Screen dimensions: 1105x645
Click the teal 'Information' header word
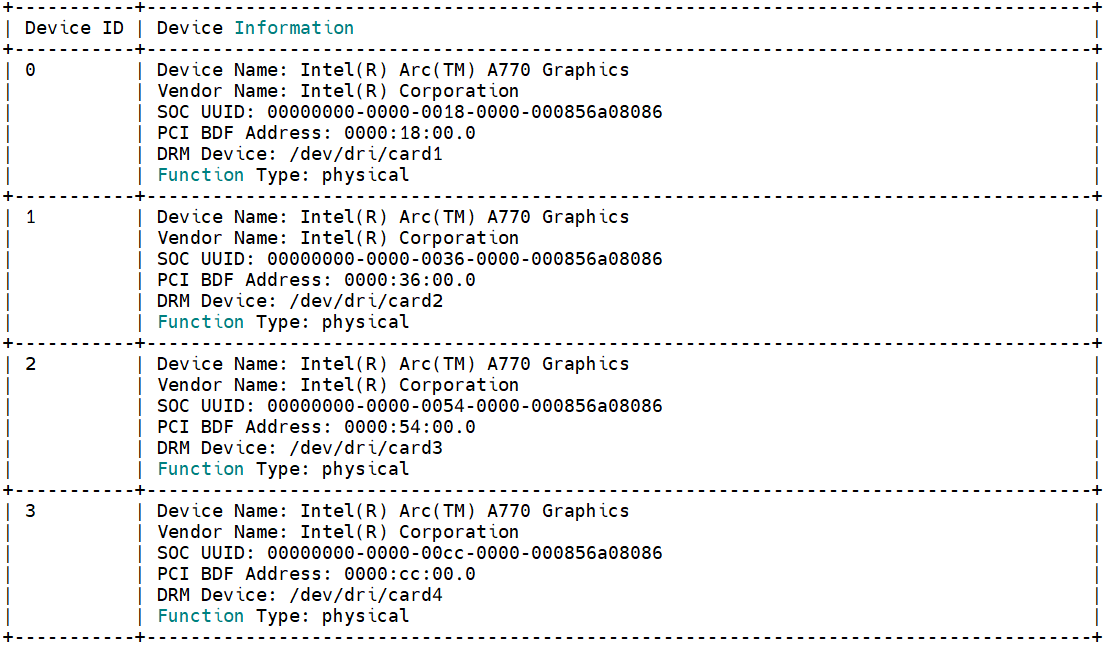[294, 28]
